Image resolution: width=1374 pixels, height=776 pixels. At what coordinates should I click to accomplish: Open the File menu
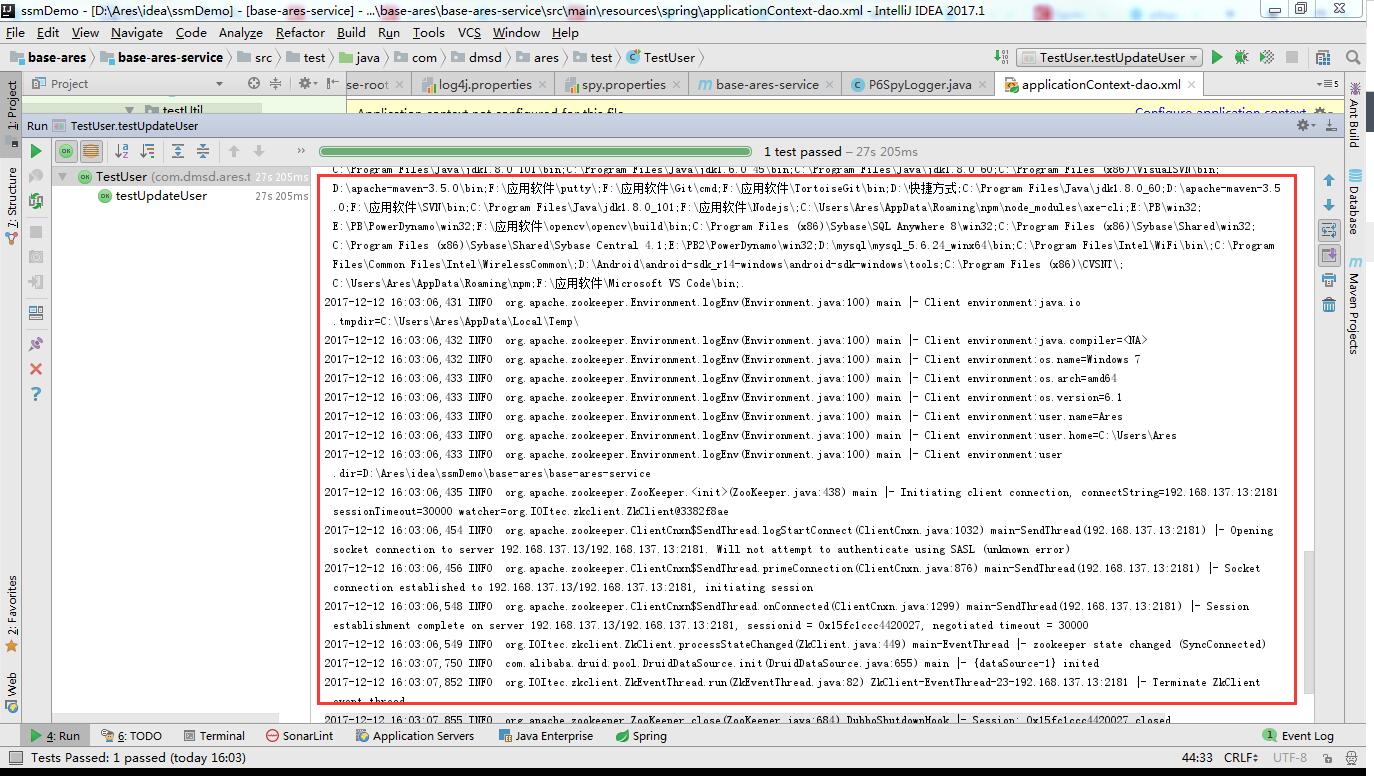(15, 32)
